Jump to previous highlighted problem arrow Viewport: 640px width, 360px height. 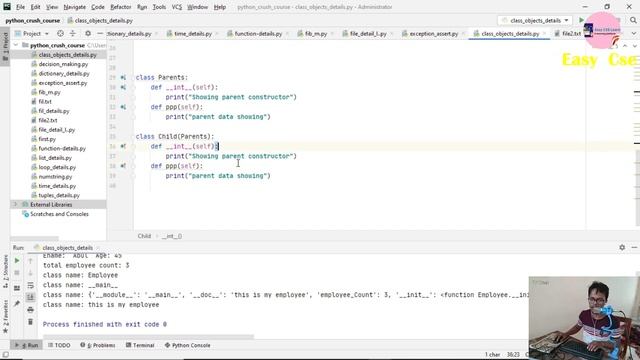coord(625,46)
